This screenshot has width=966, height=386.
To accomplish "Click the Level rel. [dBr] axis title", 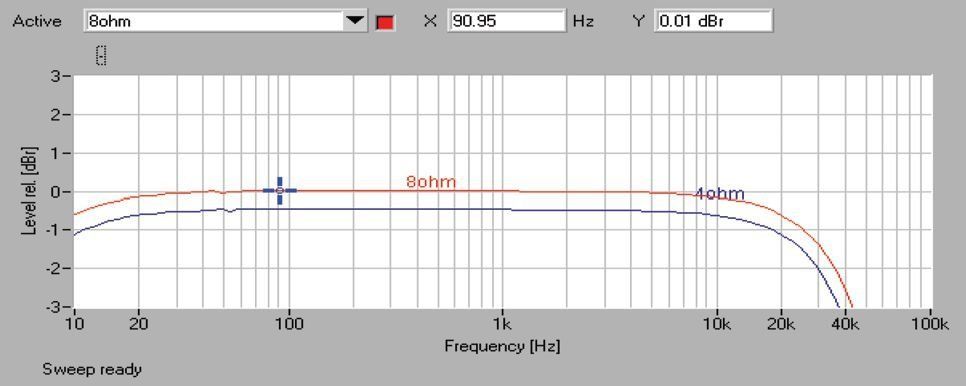I will 29,190.
